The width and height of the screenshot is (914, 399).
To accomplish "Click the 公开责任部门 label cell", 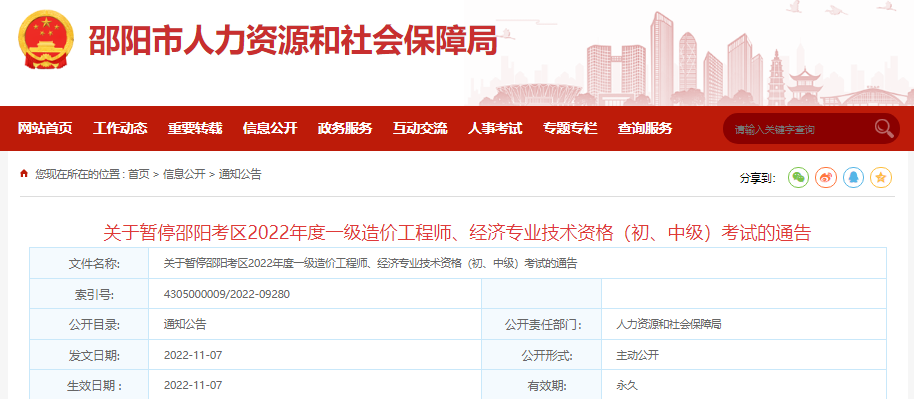I will [542, 324].
